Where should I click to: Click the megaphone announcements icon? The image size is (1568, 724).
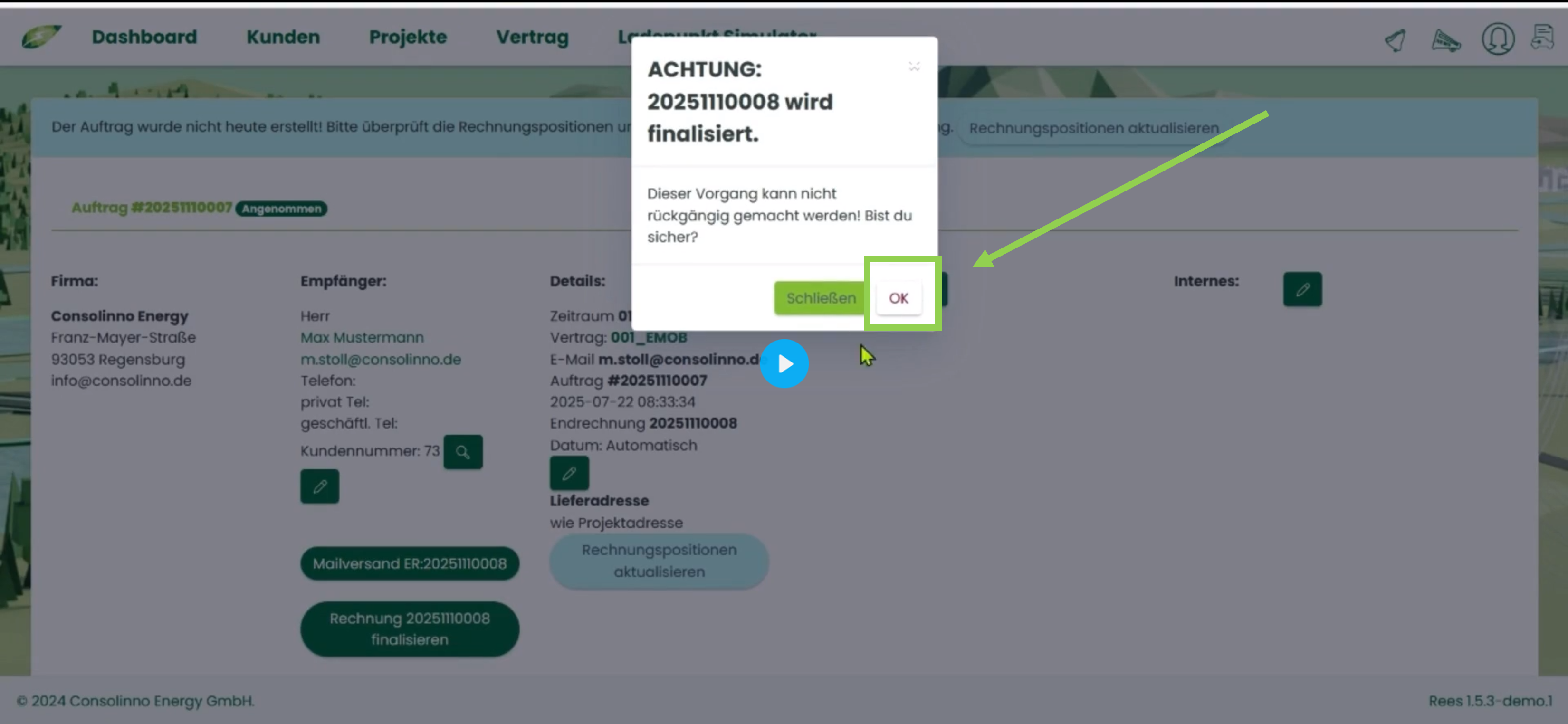click(1446, 40)
